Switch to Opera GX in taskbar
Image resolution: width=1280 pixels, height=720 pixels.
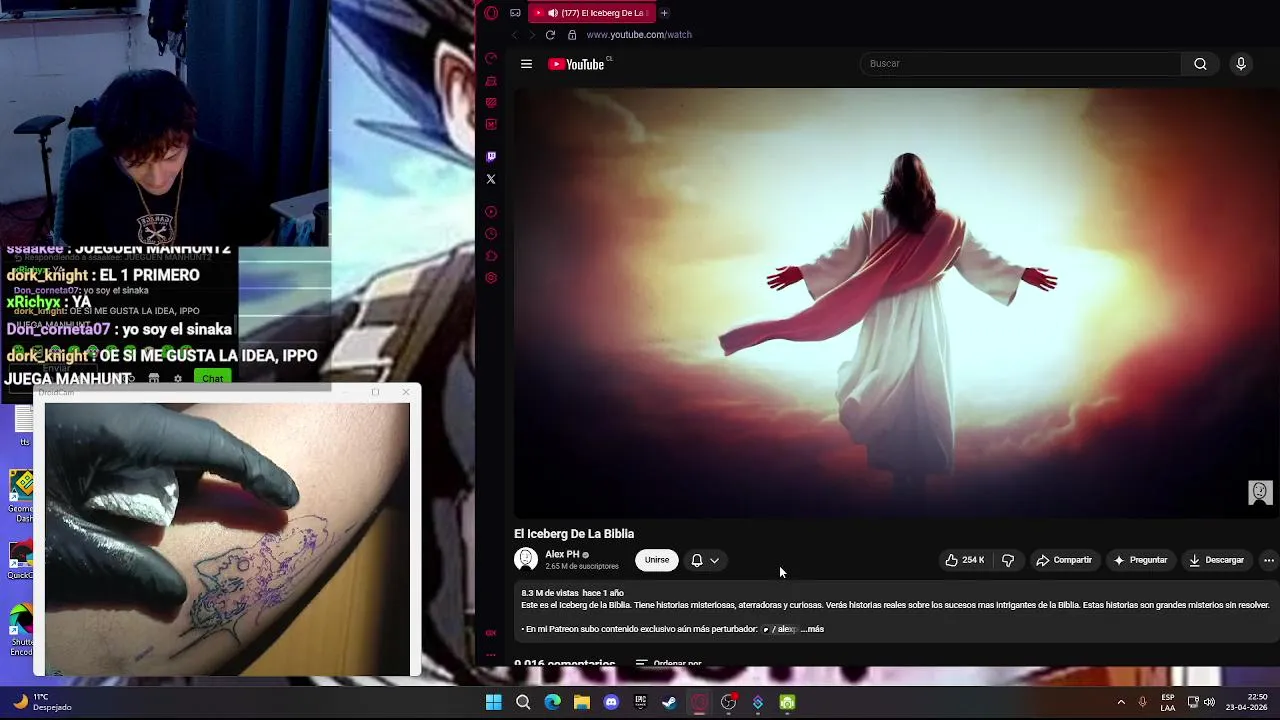pyautogui.click(x=699, y=702)
